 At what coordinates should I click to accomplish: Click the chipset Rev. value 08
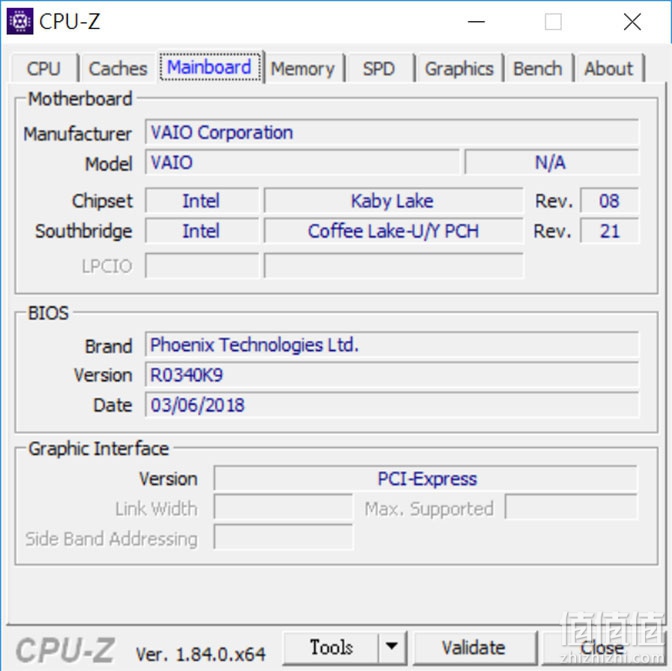click(609, 201)
